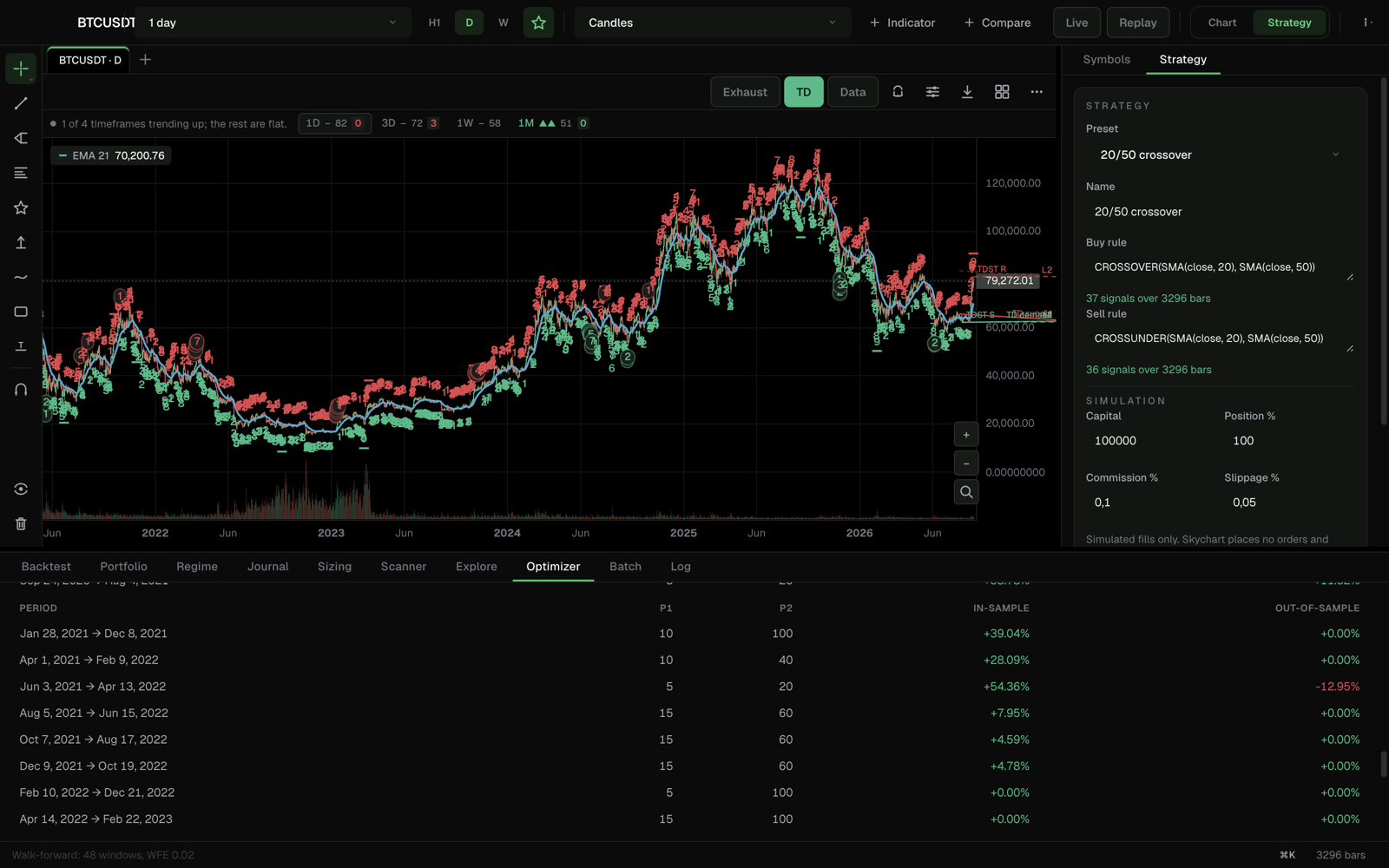
Task: Open alerts with the bell icon
Action: tap(898, 91)
